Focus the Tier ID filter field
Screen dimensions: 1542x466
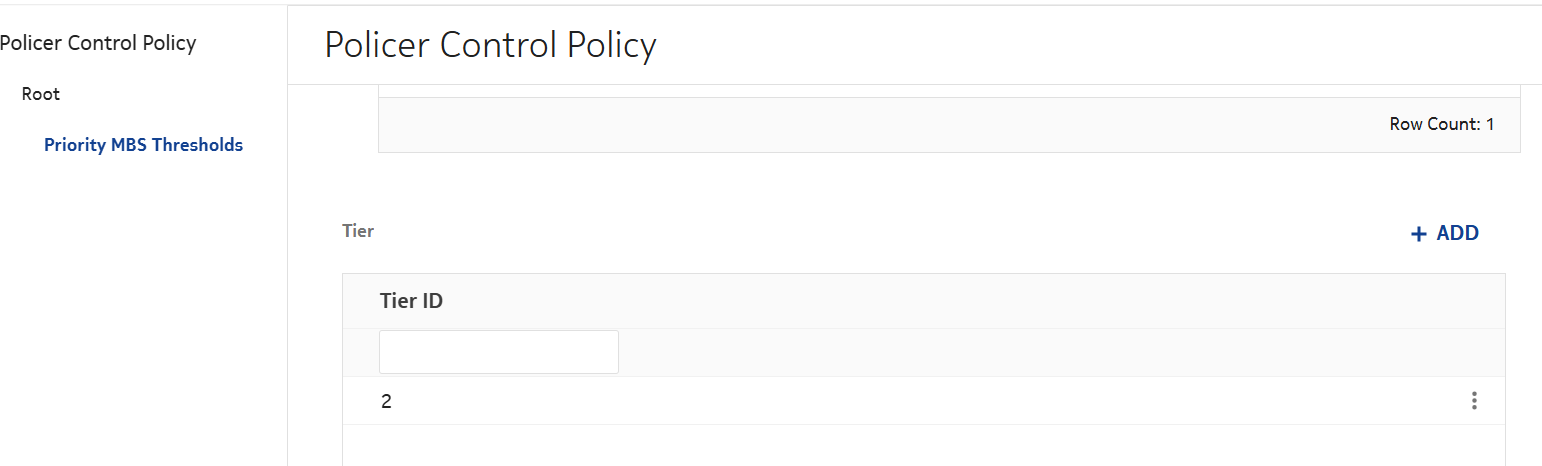pos(498,352)
